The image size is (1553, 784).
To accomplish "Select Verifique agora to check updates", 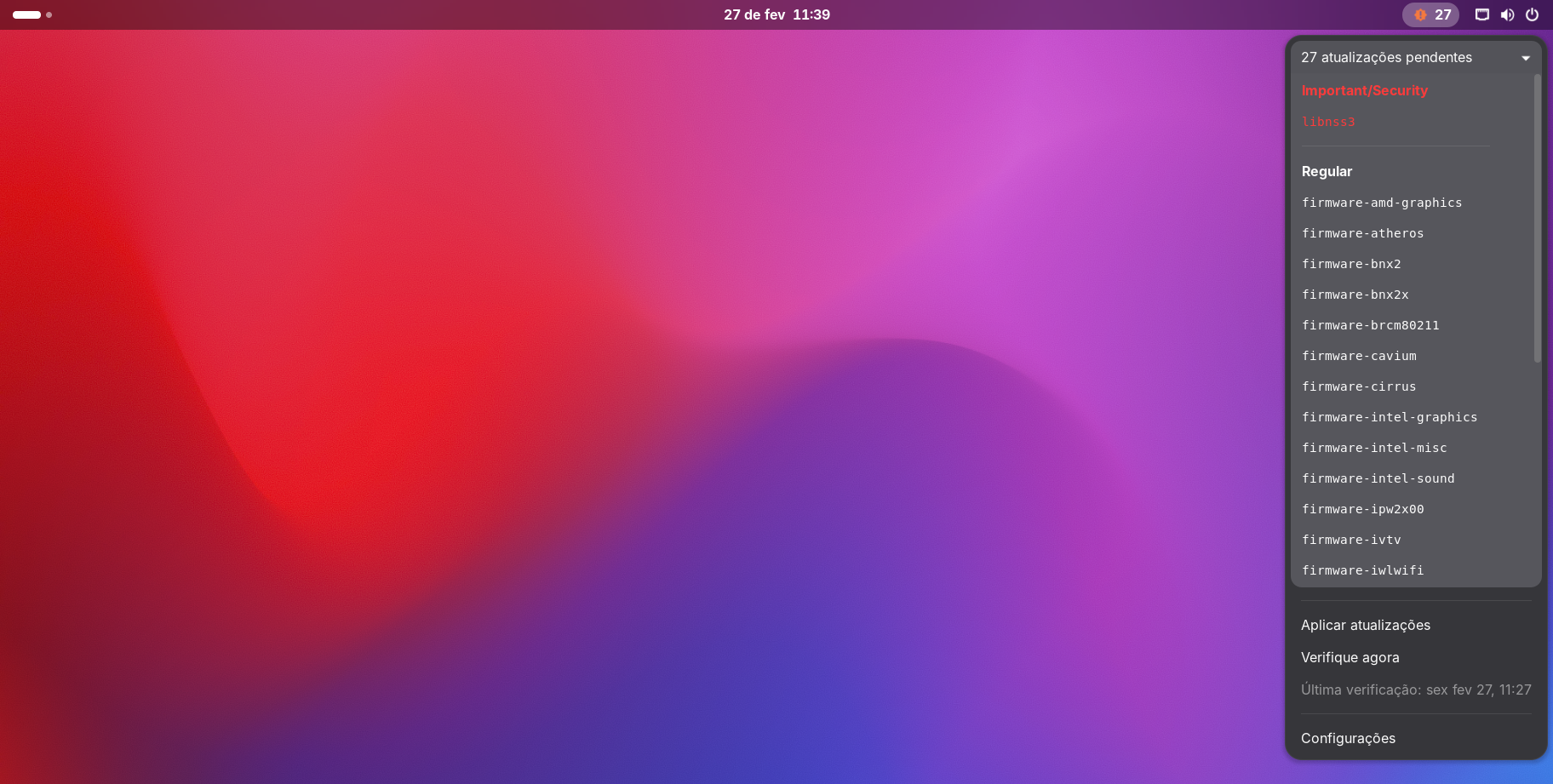I will 1350,657.
